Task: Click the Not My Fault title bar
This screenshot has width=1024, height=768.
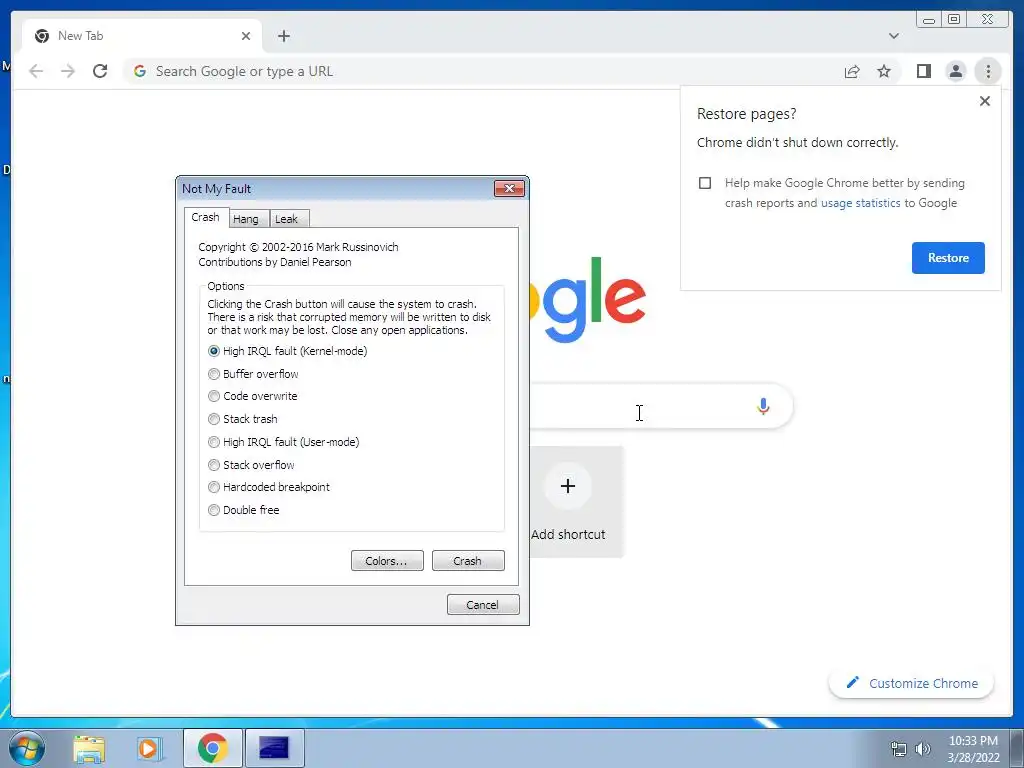Action: tap(333, 189)
